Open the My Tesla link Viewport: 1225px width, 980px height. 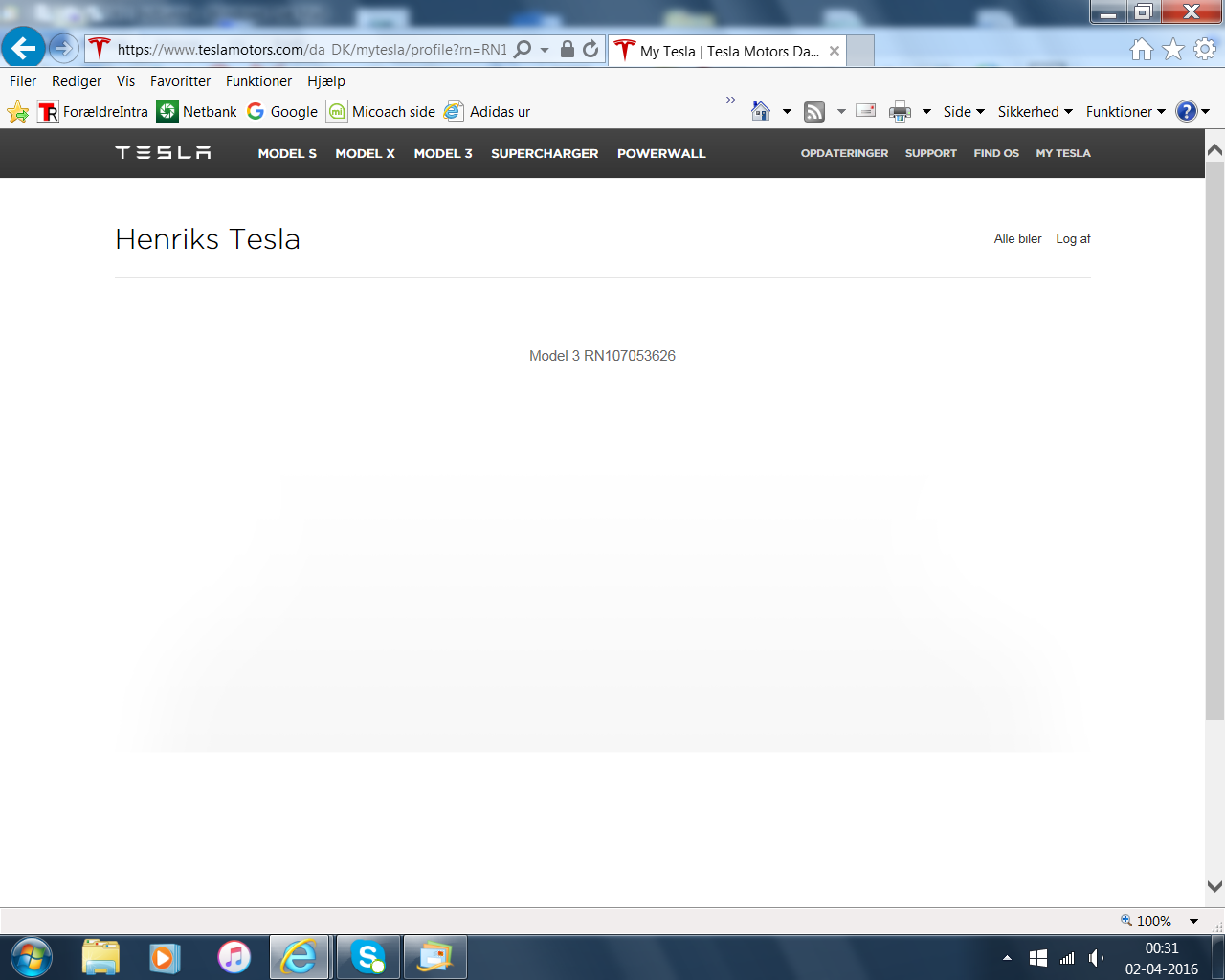[x=1063, y=153]
